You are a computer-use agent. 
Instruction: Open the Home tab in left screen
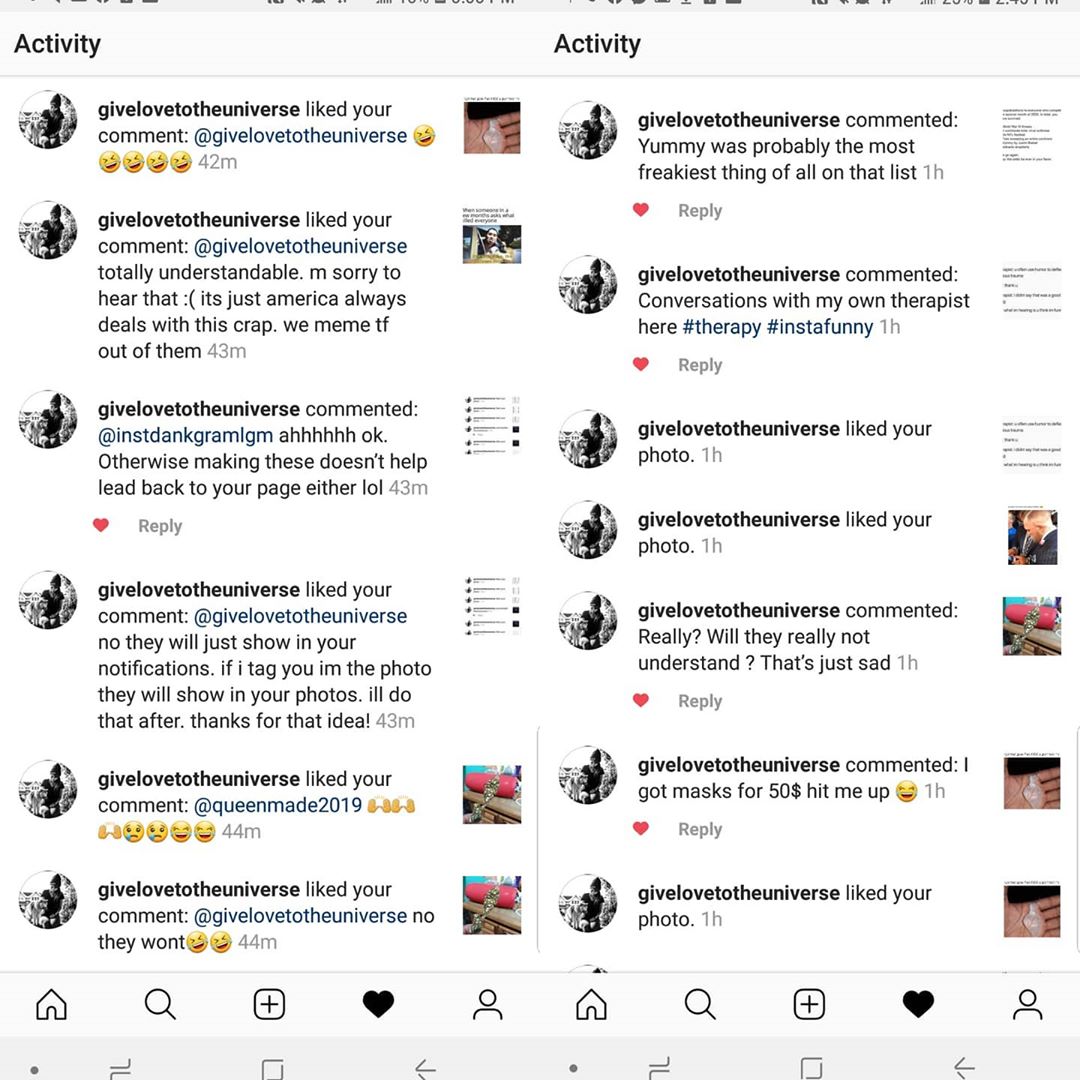click(x=52, y=1004)
